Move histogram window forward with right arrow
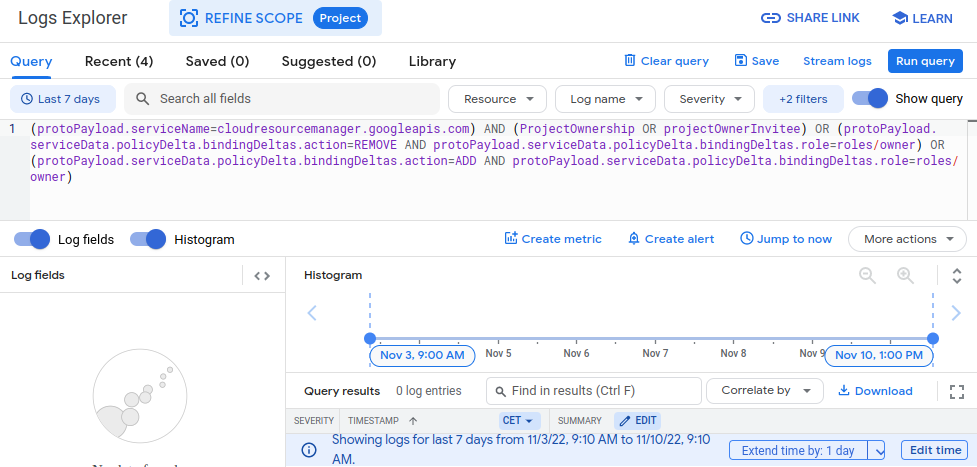Image resolution: width=977 pixels, height=467 pixels. (956, 313)
